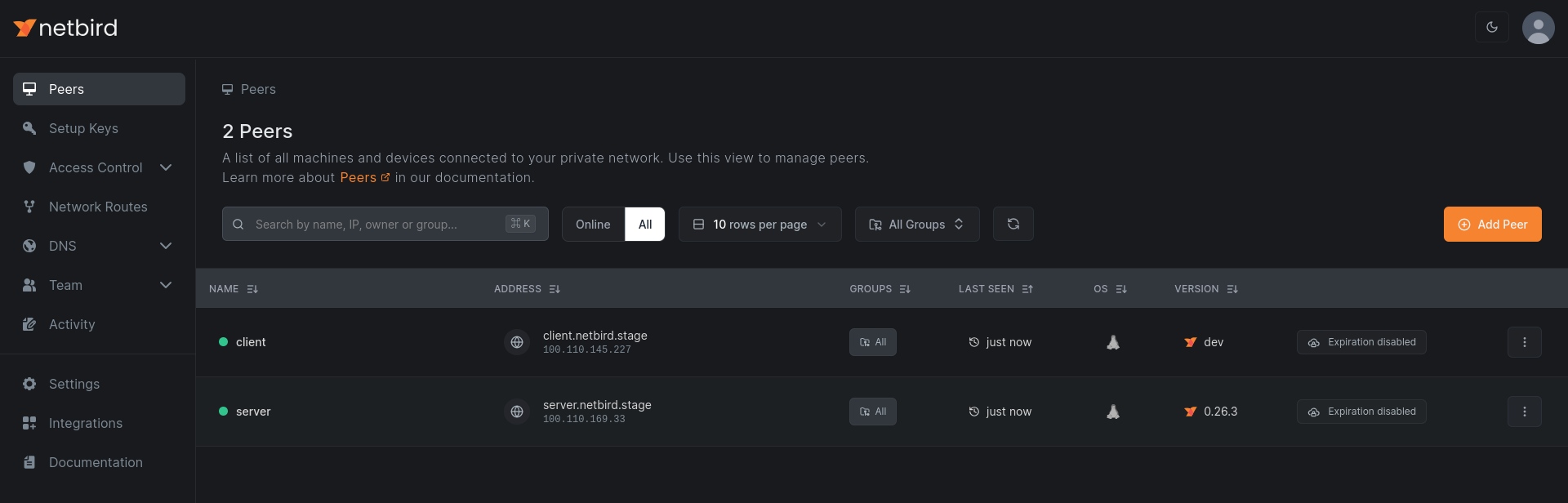The height and width of the screenshot is (503, 1568).
Task: Switch the peer filter to All
Action: point(645,225)
